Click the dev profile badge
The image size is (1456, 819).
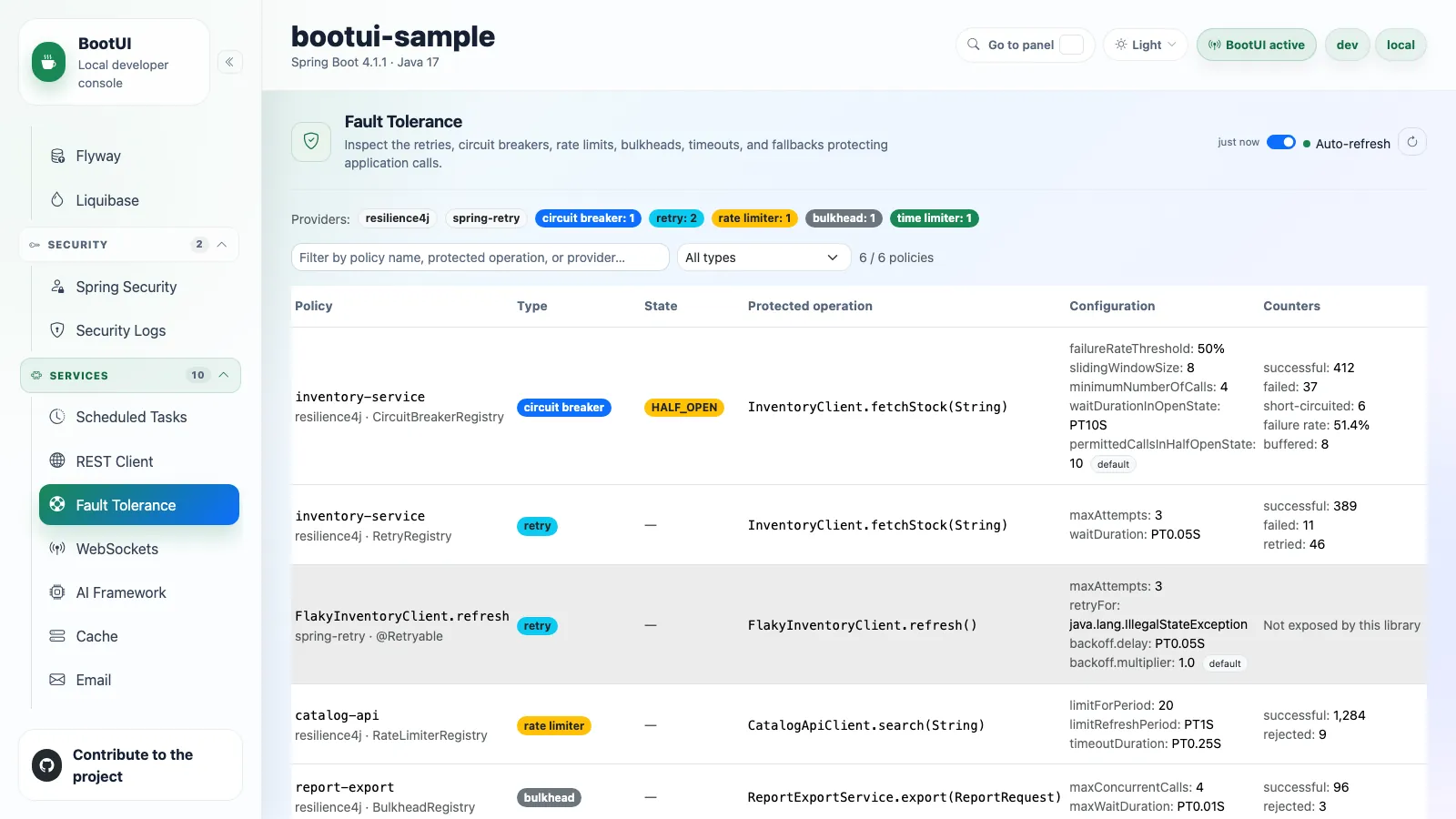click(x=1347, y=45)
